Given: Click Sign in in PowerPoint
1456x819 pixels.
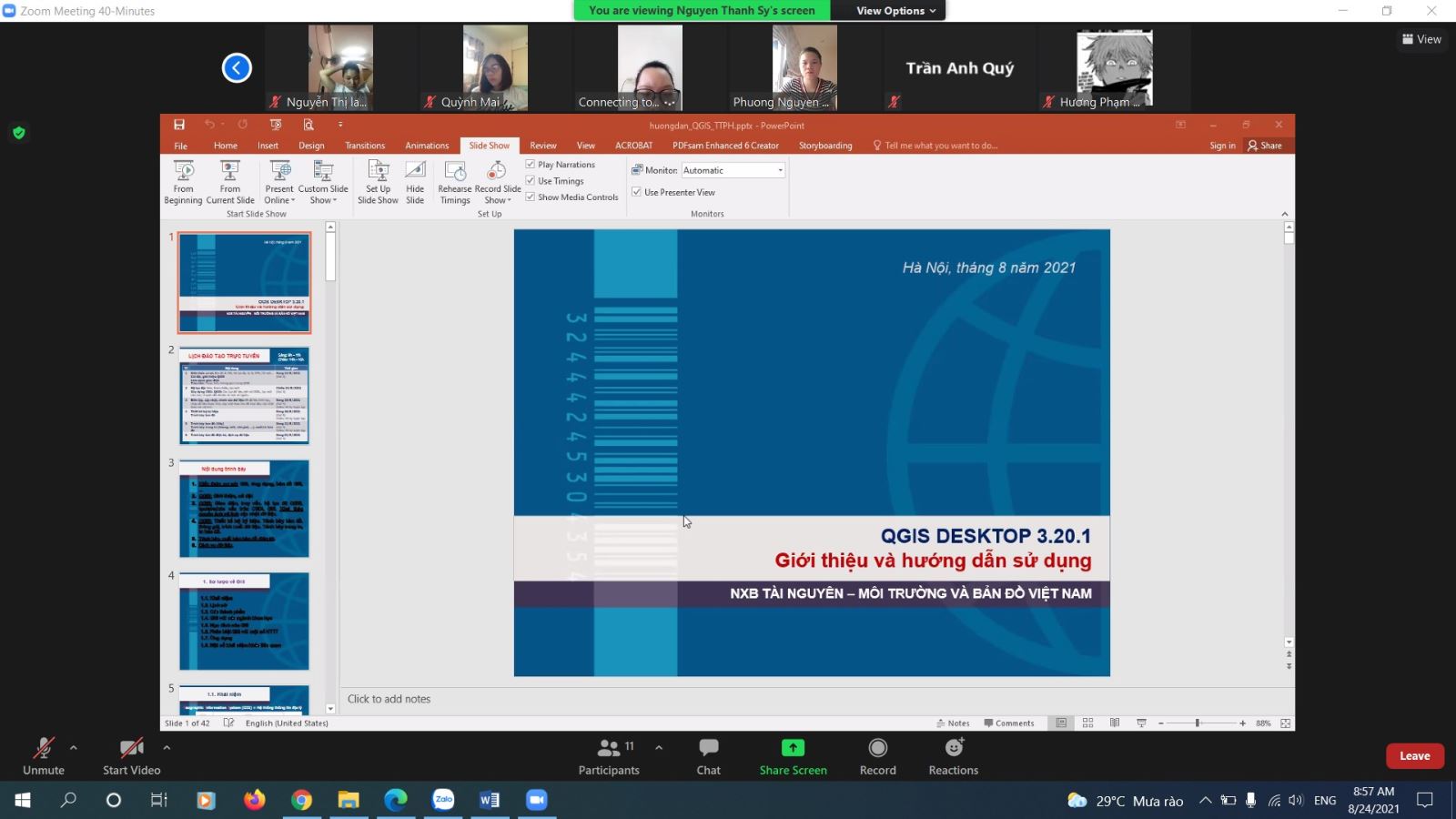Looking at the screenshot, I should click(1222, 146).
